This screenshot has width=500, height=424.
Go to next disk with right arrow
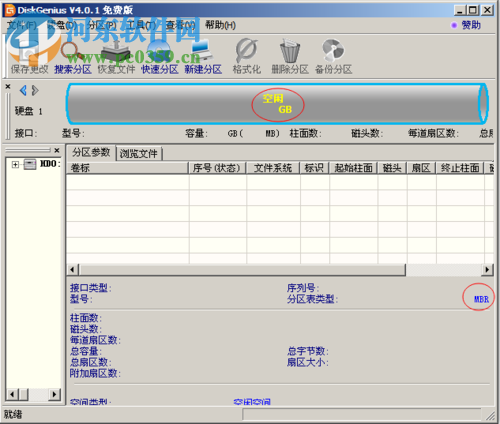point(35,90)
